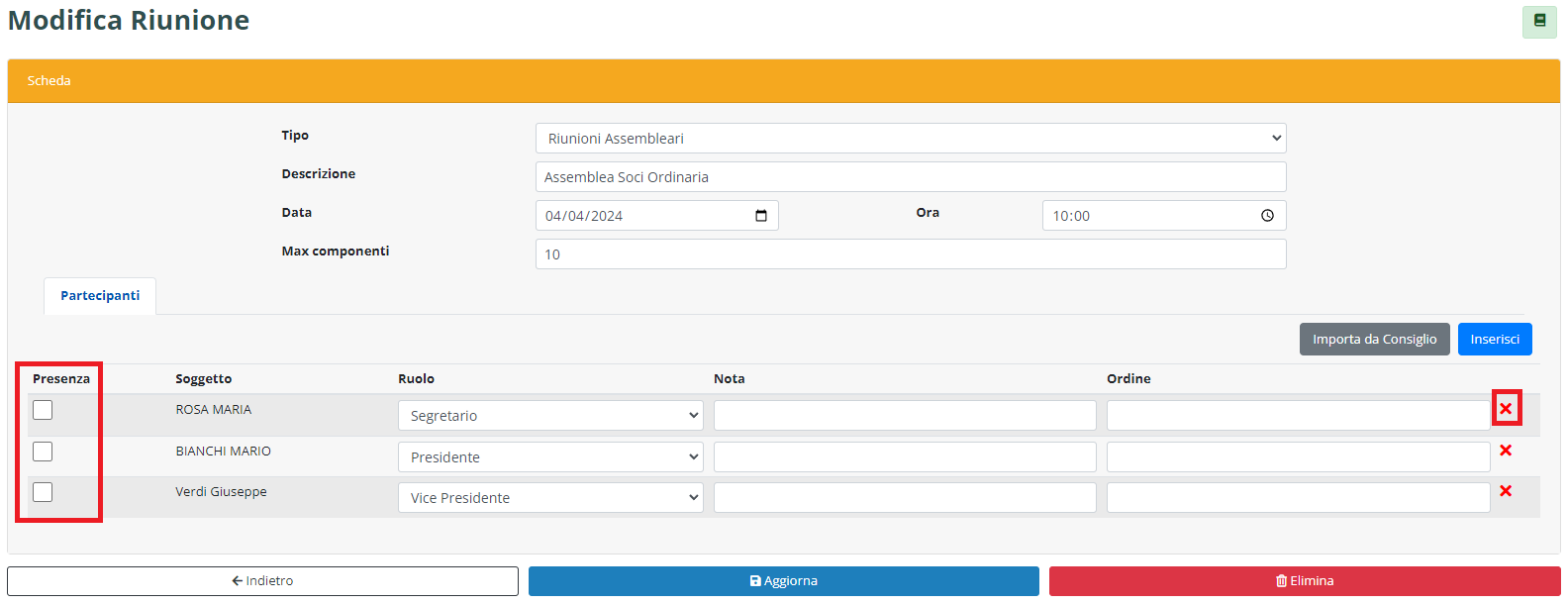
Task: Delete BIANCHI MARIO row via red X
Action: click(1506, 451)
